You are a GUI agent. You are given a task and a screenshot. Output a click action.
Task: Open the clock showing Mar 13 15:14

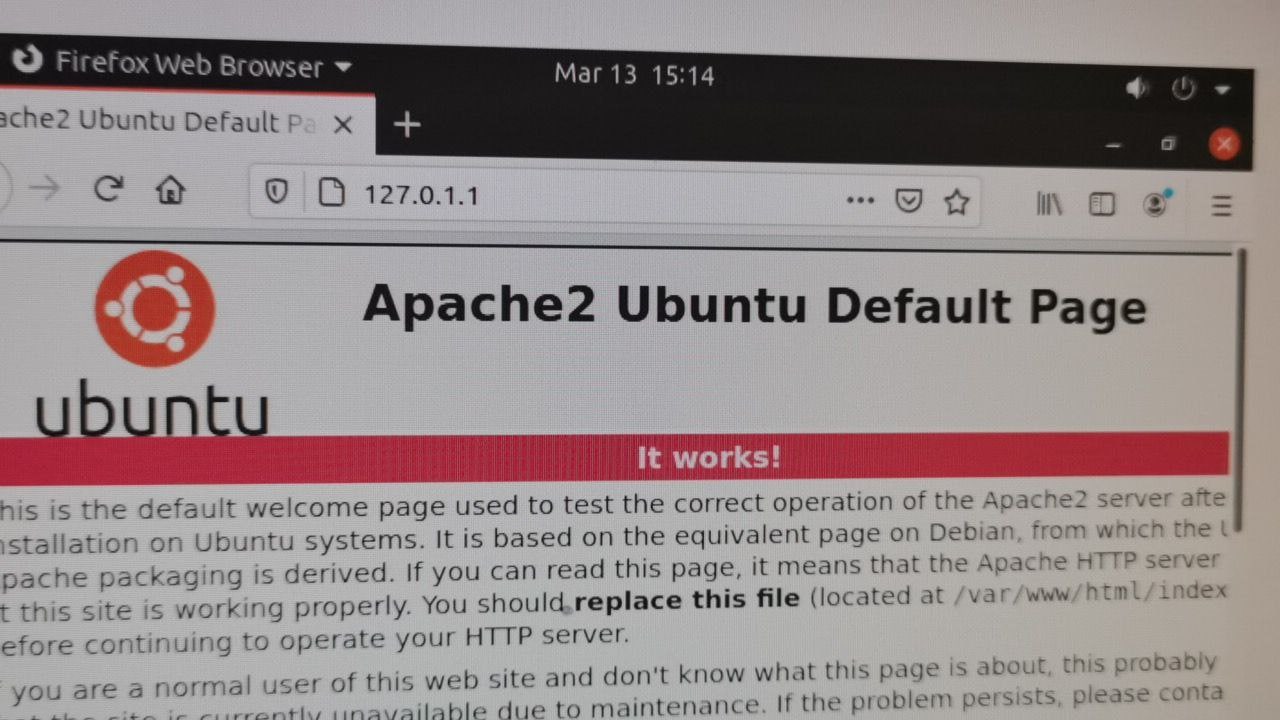tap(634, 75)
